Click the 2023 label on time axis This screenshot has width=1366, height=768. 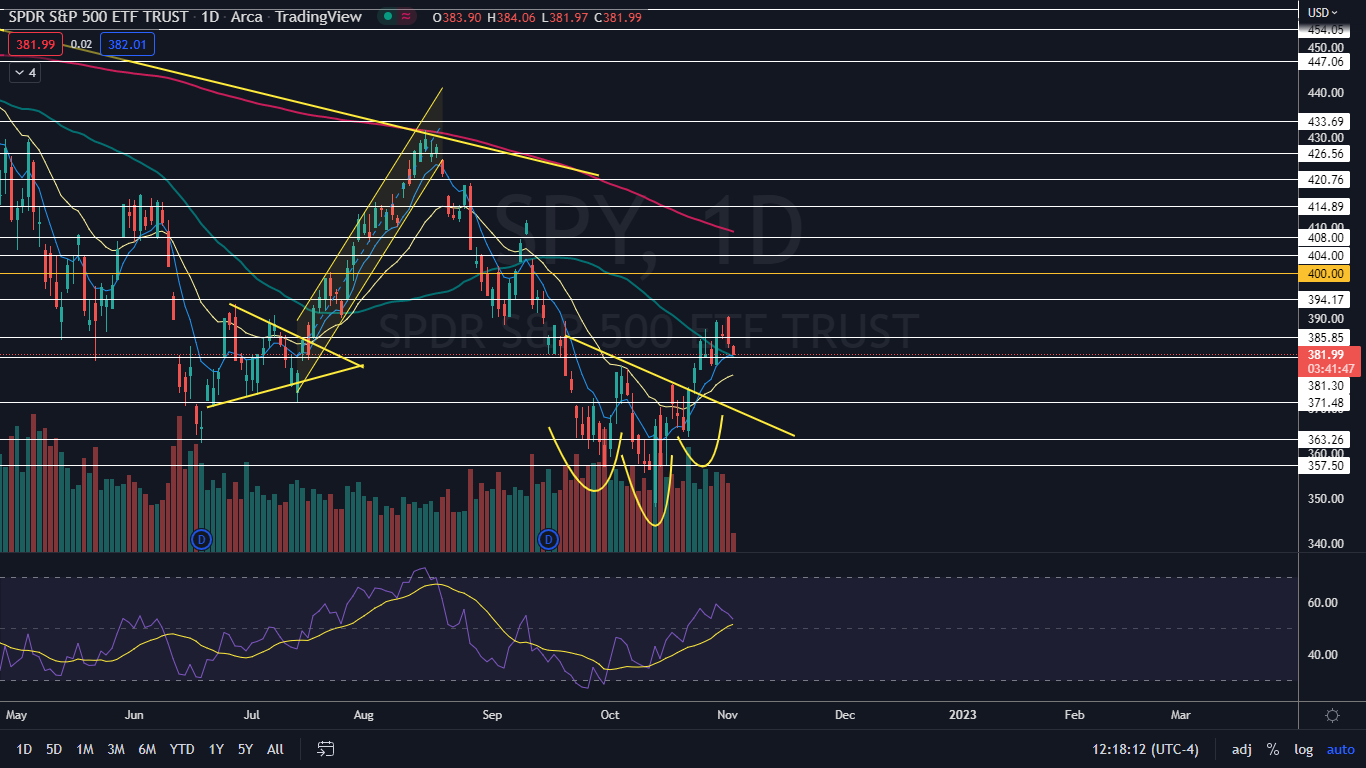(x=962, y=715)
